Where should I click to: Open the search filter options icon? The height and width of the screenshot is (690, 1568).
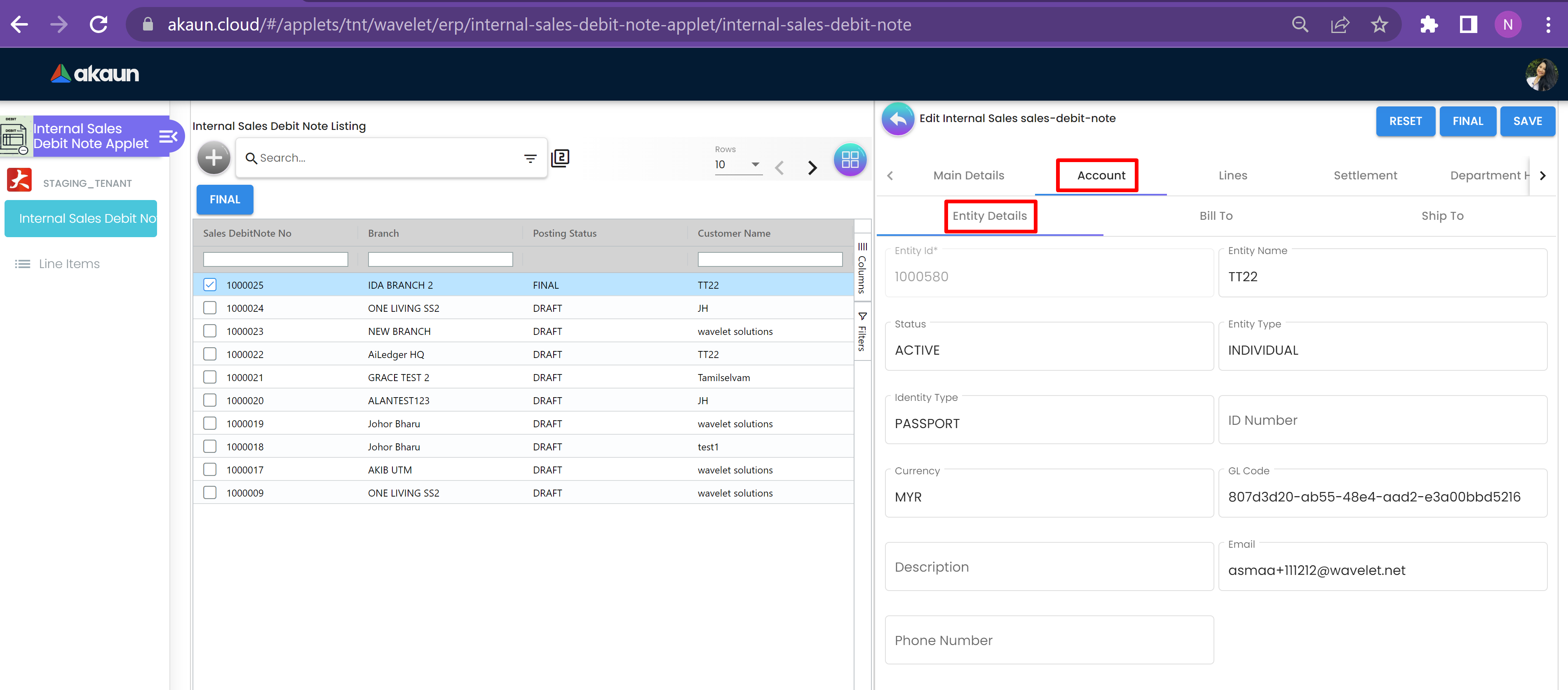[x=530, y=158]
